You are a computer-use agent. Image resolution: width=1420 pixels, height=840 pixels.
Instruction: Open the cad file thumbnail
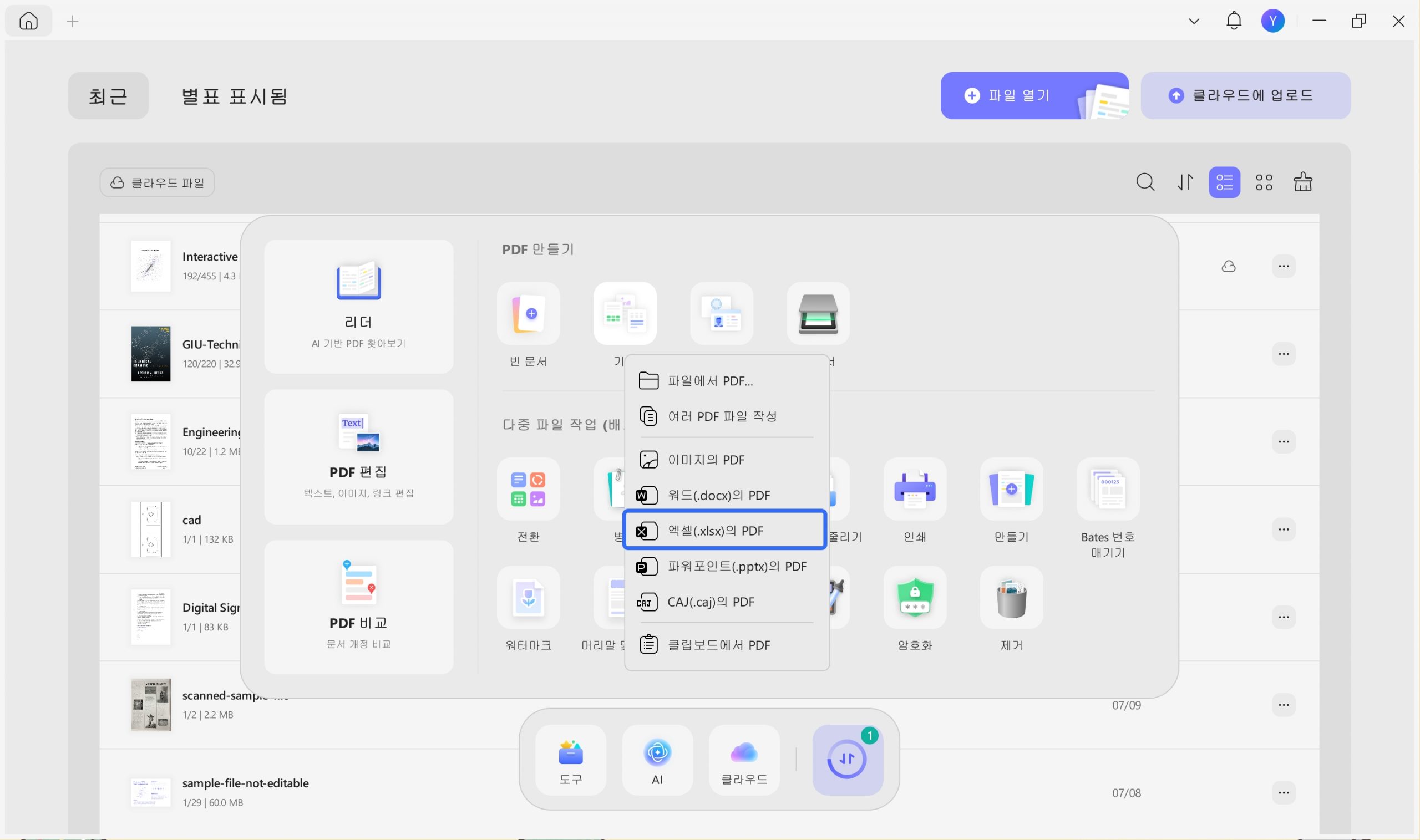pyautogui.click(x=151, y=530)
